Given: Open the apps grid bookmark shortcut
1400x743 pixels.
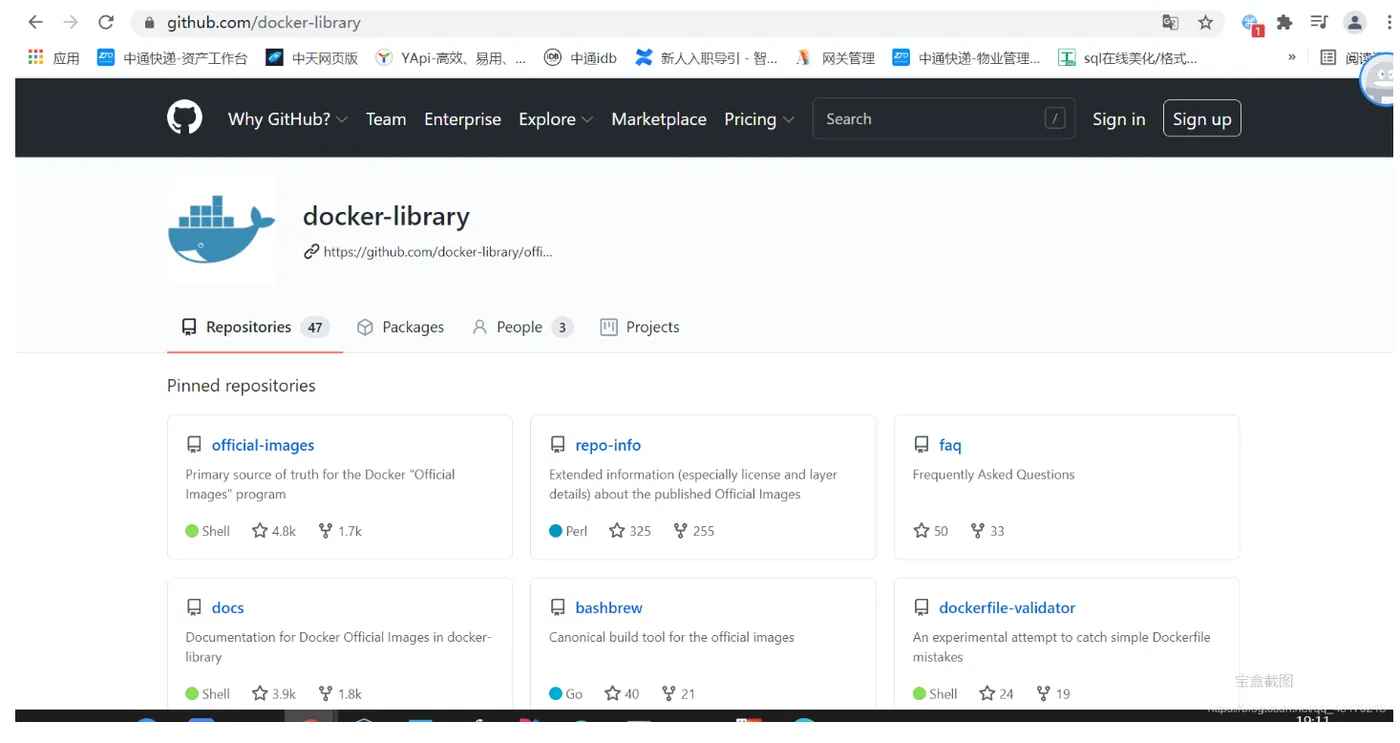Looking at the screenshot, I should pos(36,58).
